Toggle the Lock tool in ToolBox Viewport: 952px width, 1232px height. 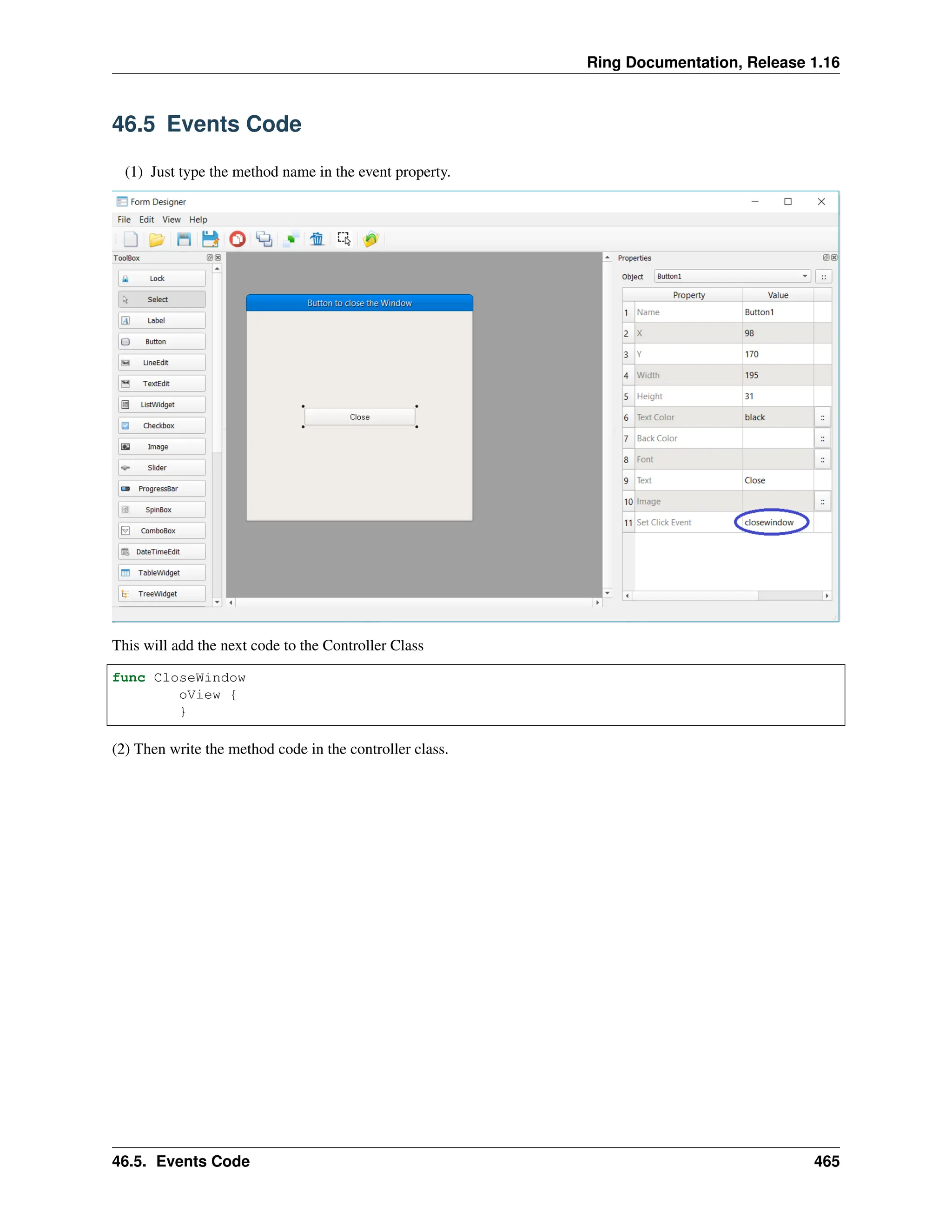tap(161, 278)
